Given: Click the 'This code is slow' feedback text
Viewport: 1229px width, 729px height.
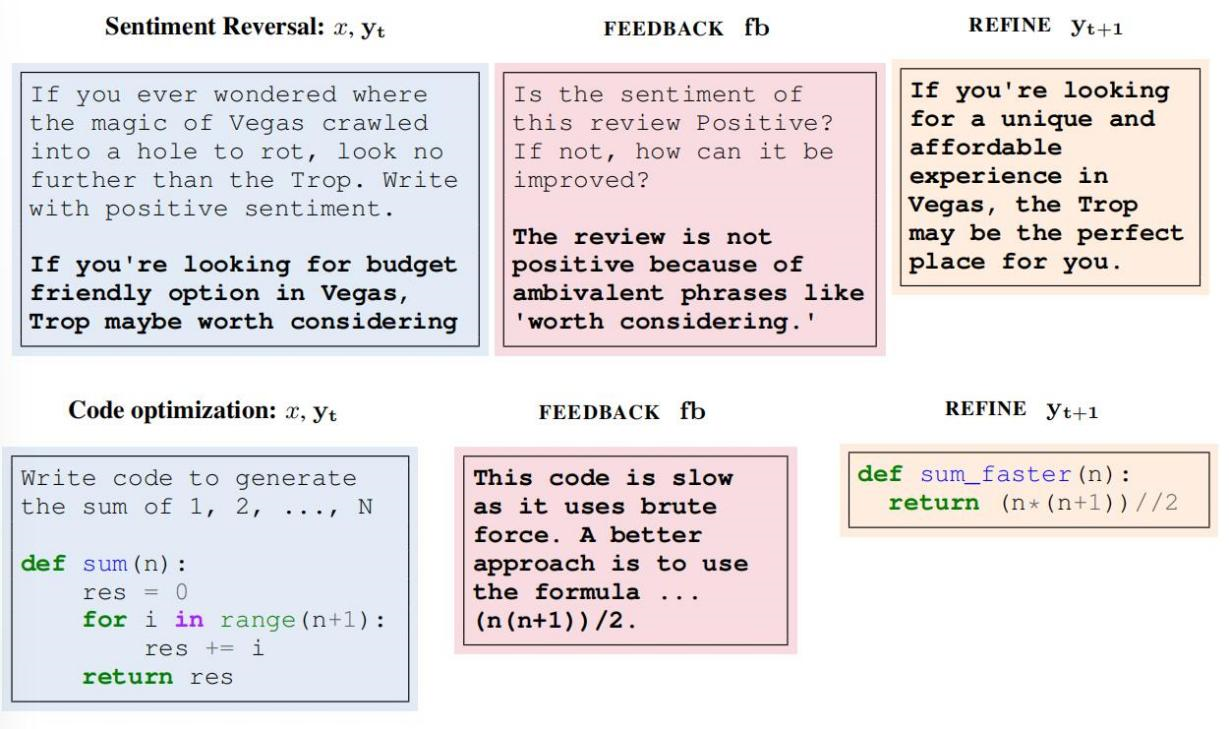Looking at the screenshot, I should [602, 478].
